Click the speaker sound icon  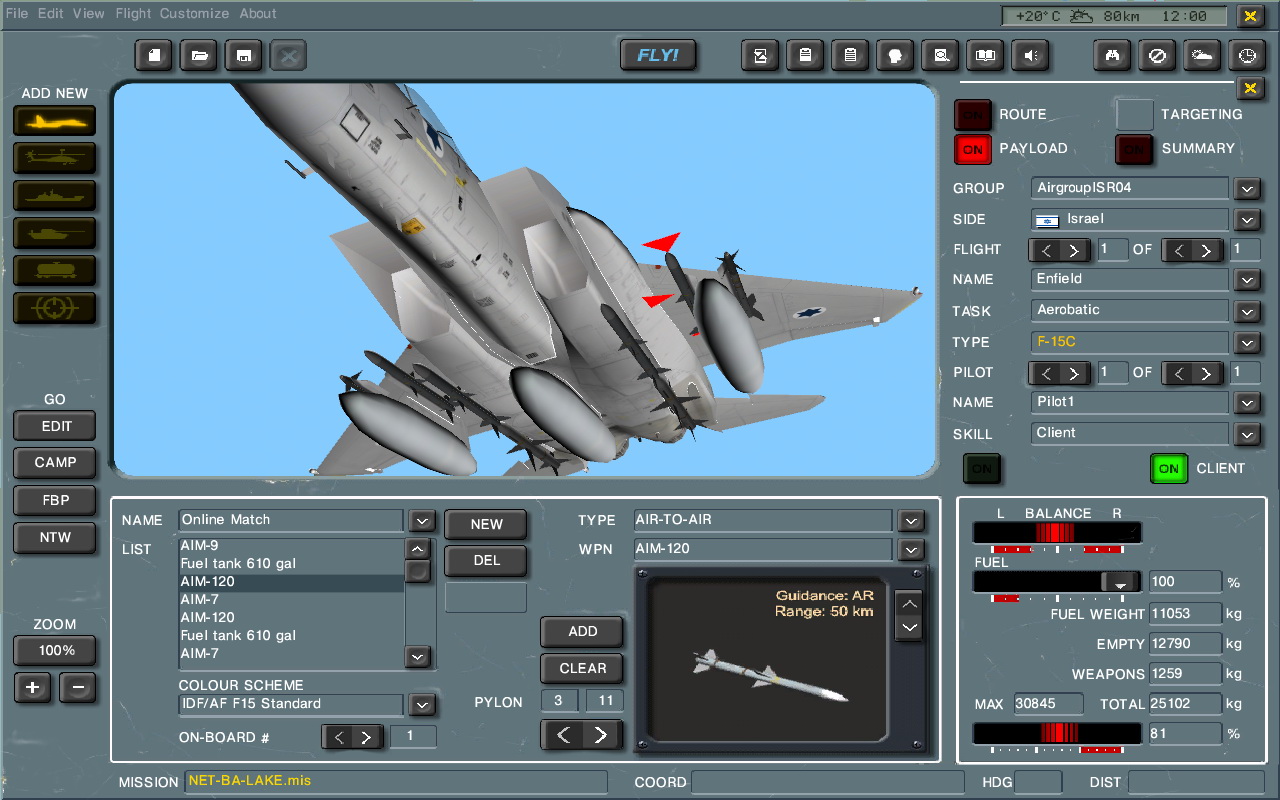(x=1030, y=56)
